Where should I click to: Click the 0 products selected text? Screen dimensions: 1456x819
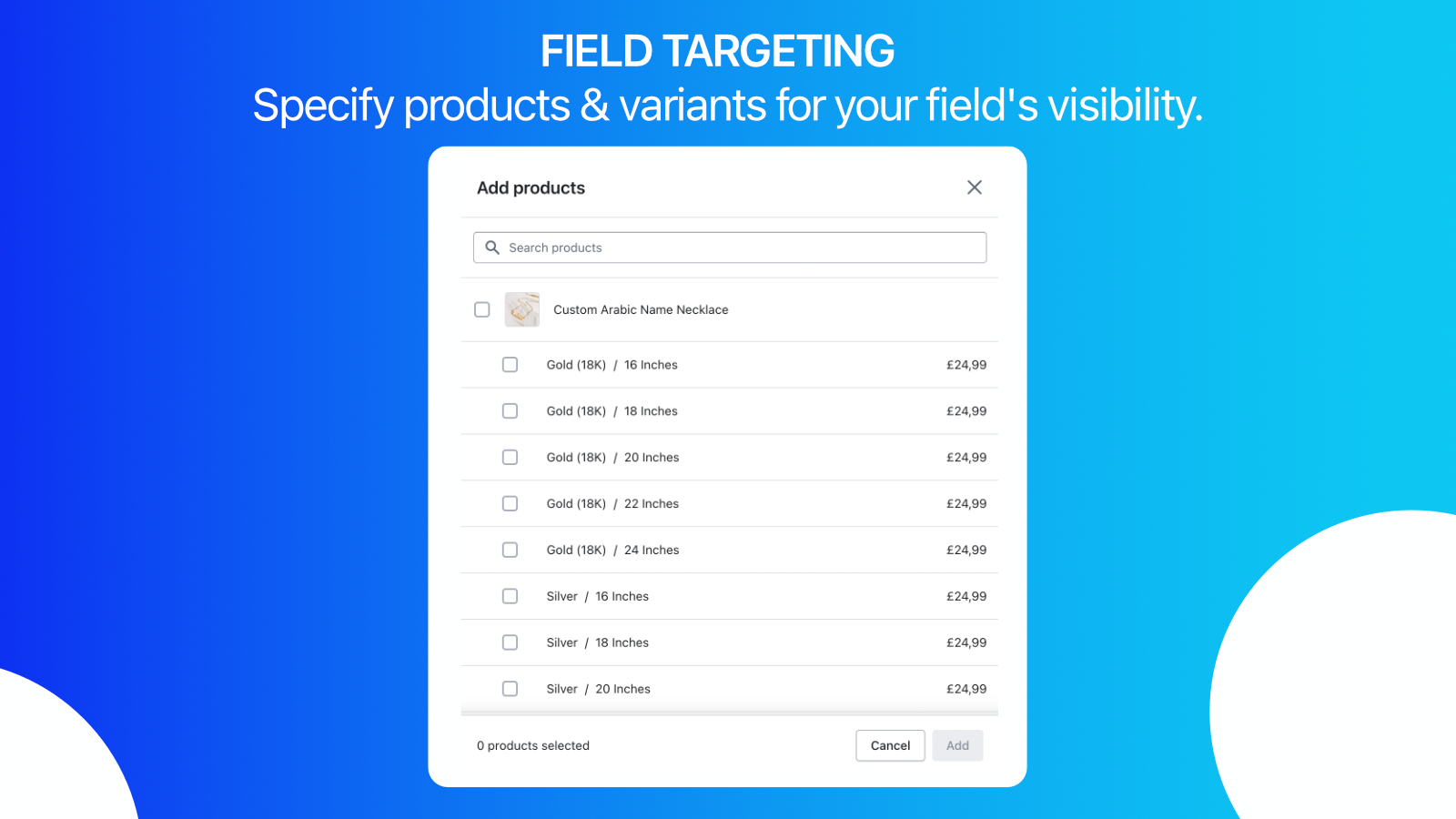[533, 745]
